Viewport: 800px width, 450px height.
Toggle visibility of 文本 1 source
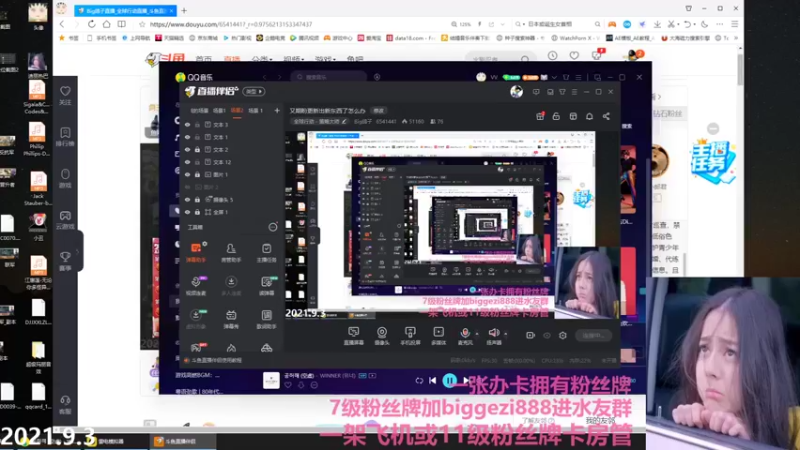(x=187, y=137)
